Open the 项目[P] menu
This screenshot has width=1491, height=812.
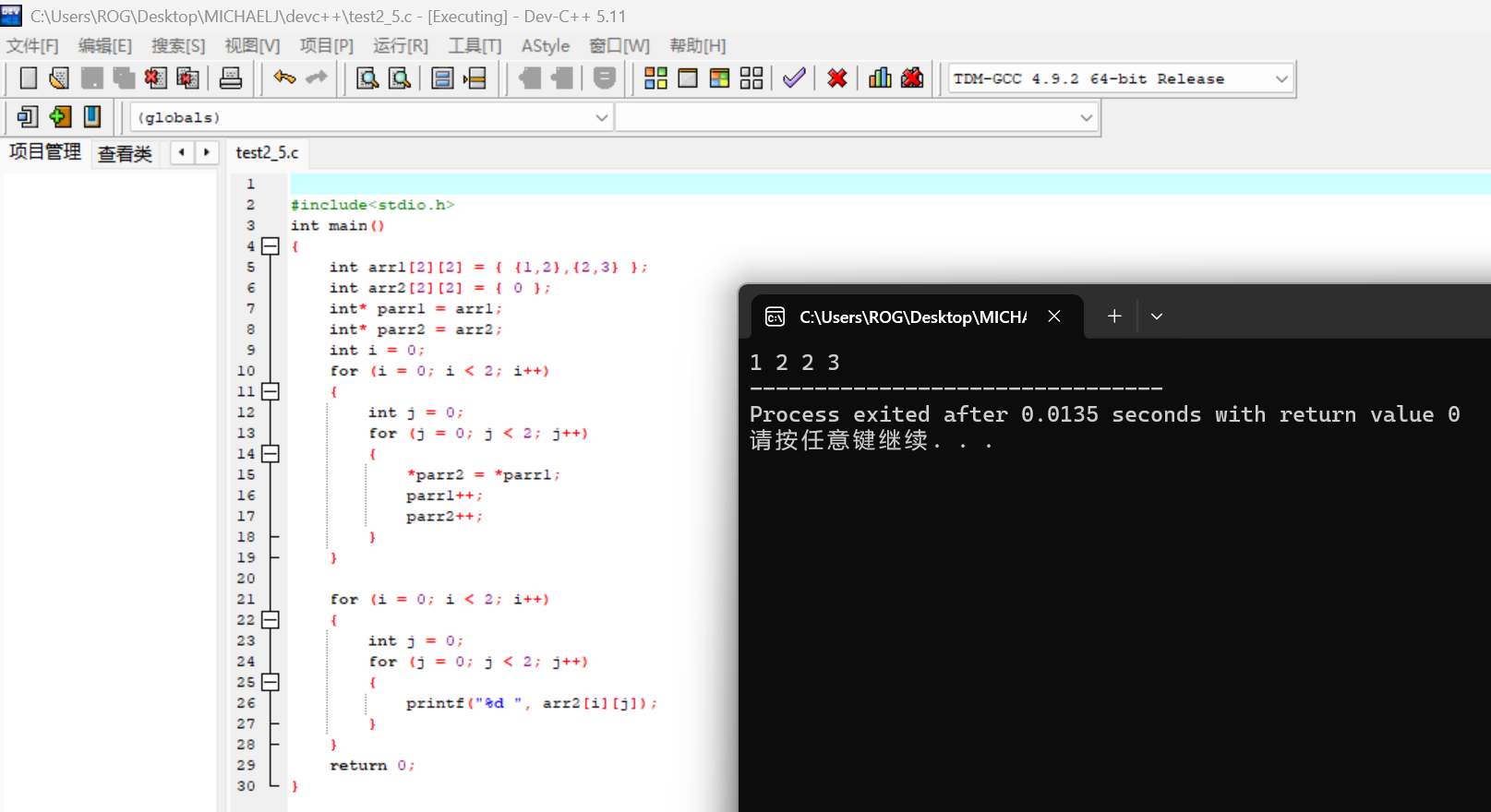click(327, 46)
